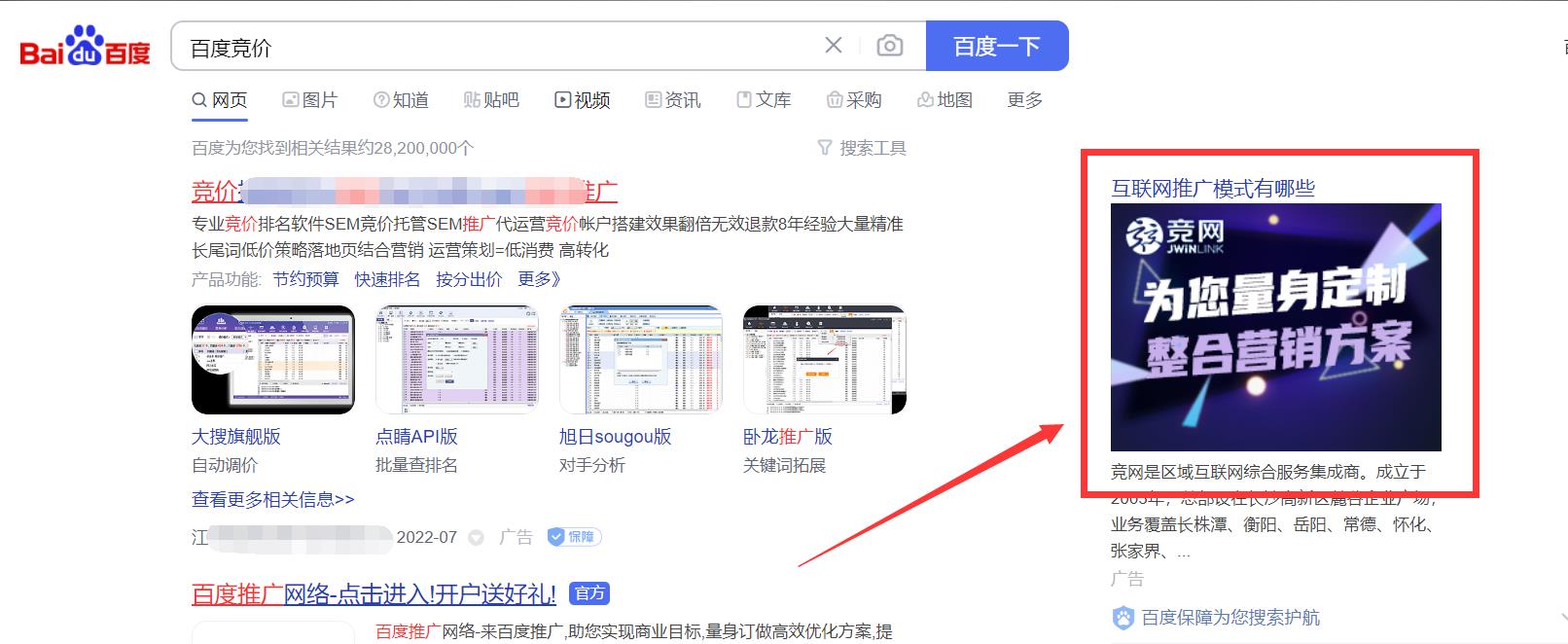Click the 快速排名 link

click(387, 279)
